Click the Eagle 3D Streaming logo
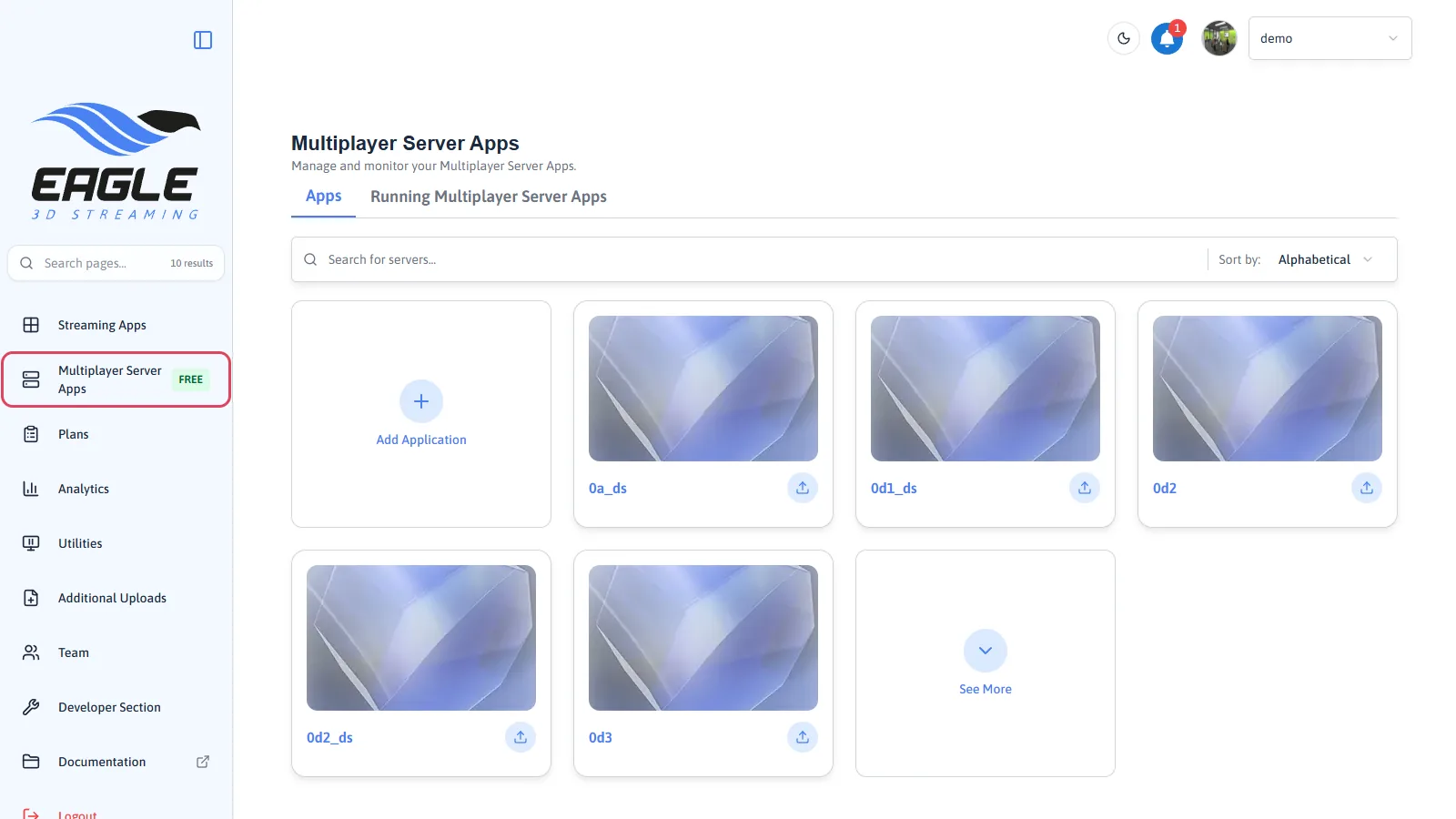 click(x=116, y=161)
